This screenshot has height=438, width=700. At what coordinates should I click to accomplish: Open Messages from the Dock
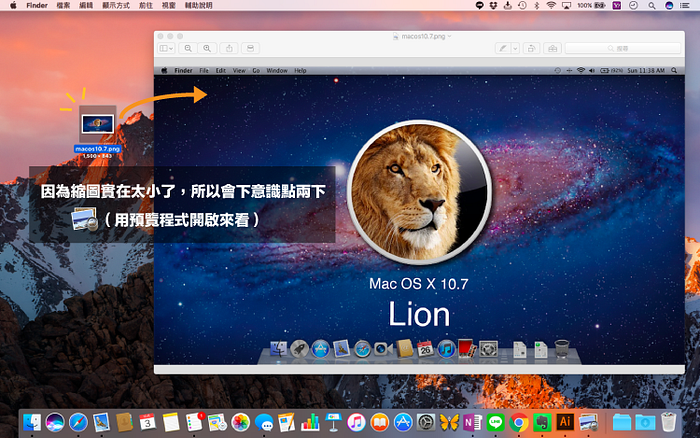coord(264,422)
